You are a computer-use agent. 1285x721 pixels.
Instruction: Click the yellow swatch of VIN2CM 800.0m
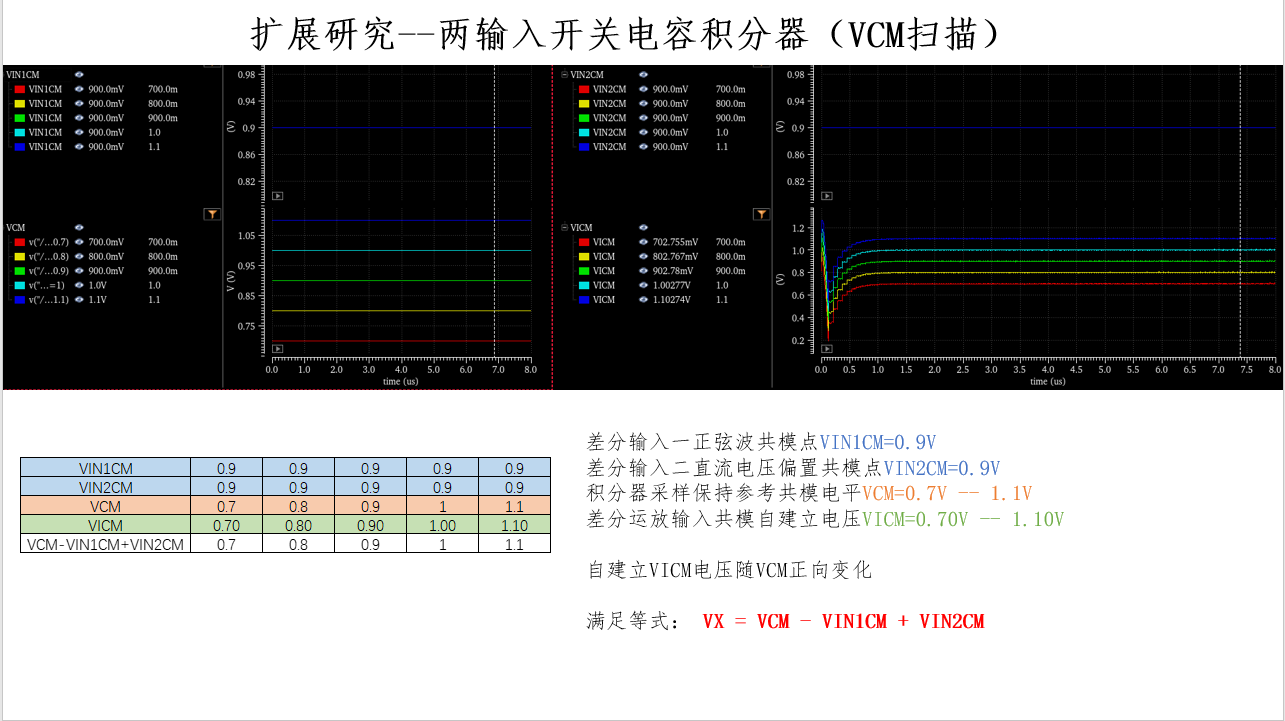[584, 104]
